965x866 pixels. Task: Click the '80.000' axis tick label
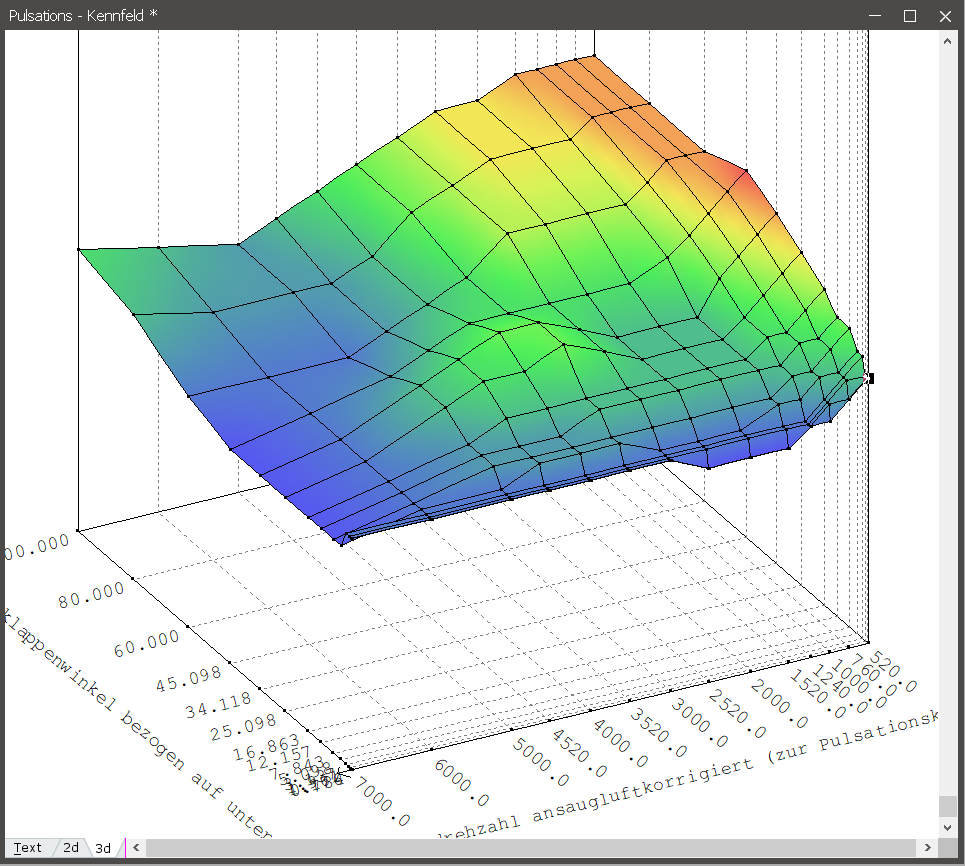click(92, 595)
